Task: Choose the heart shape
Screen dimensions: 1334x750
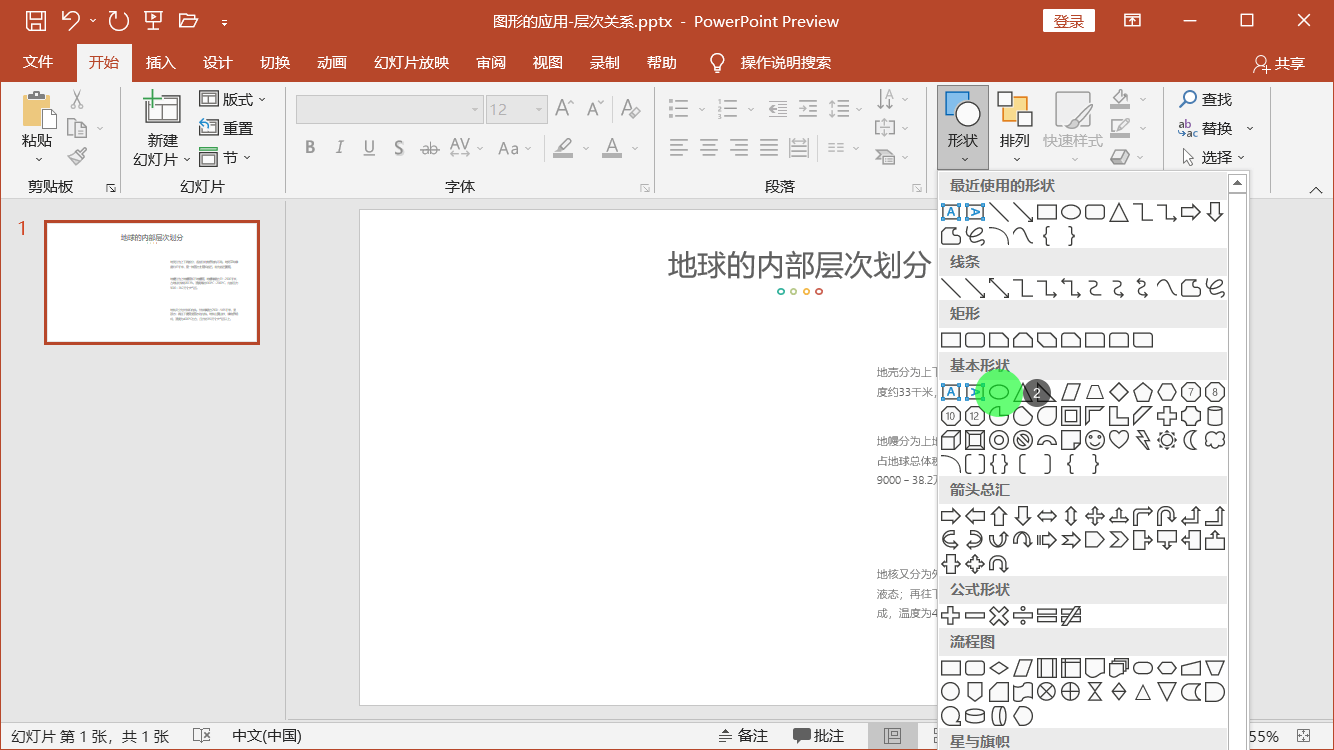Action: [1119, 440]
